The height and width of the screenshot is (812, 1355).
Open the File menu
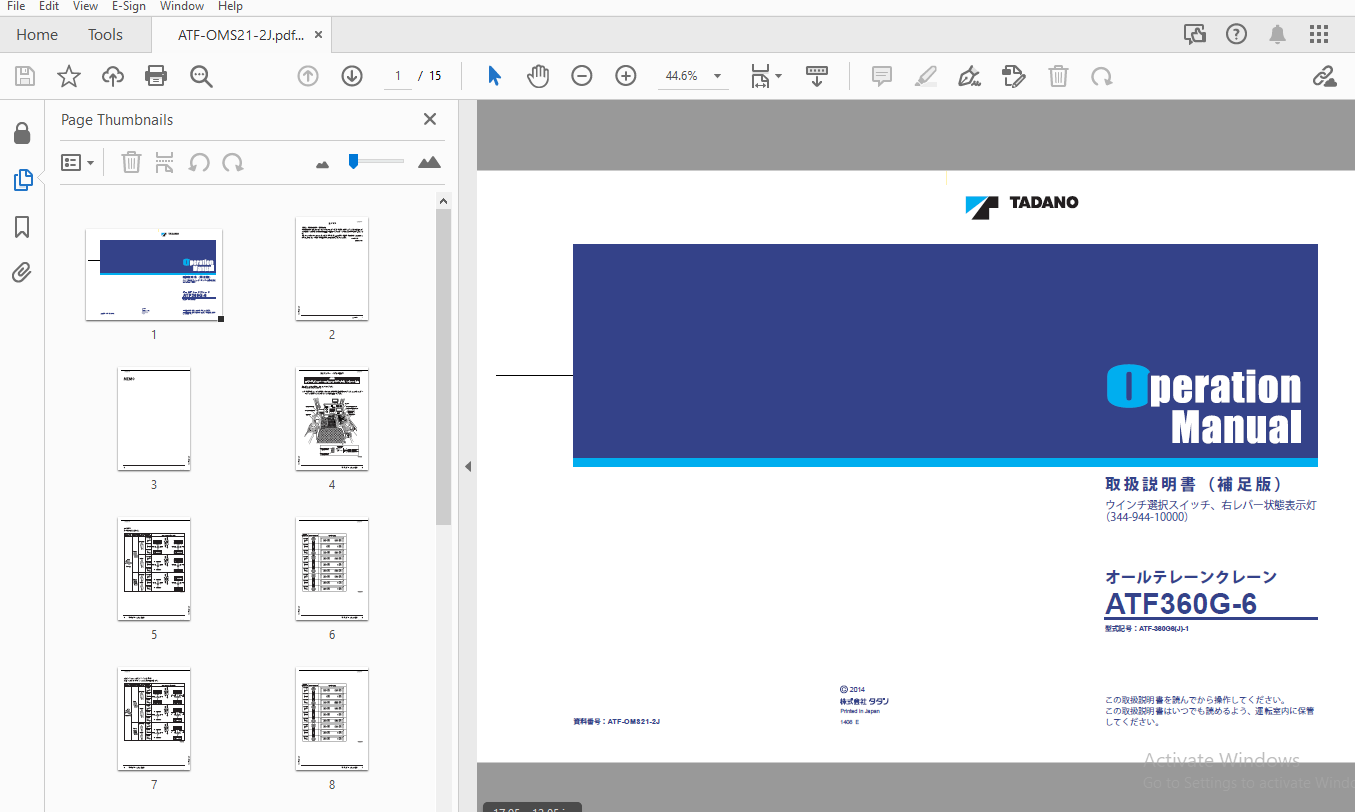16,6
